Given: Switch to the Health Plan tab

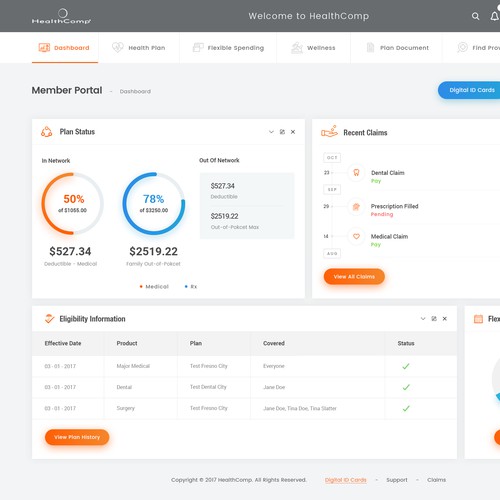Looking at the screenshot, I should coord(139,48).
